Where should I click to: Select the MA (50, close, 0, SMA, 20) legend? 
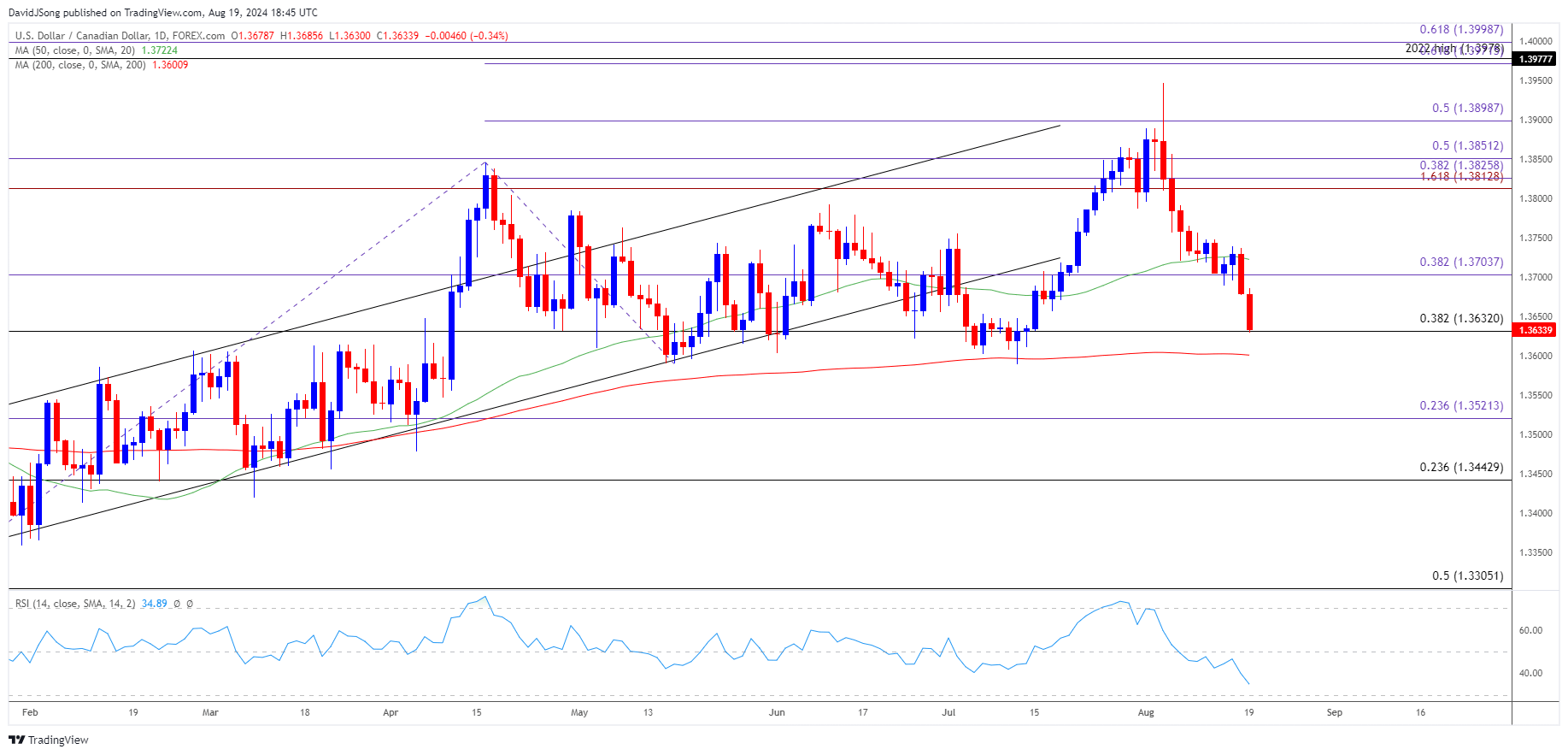76,50
